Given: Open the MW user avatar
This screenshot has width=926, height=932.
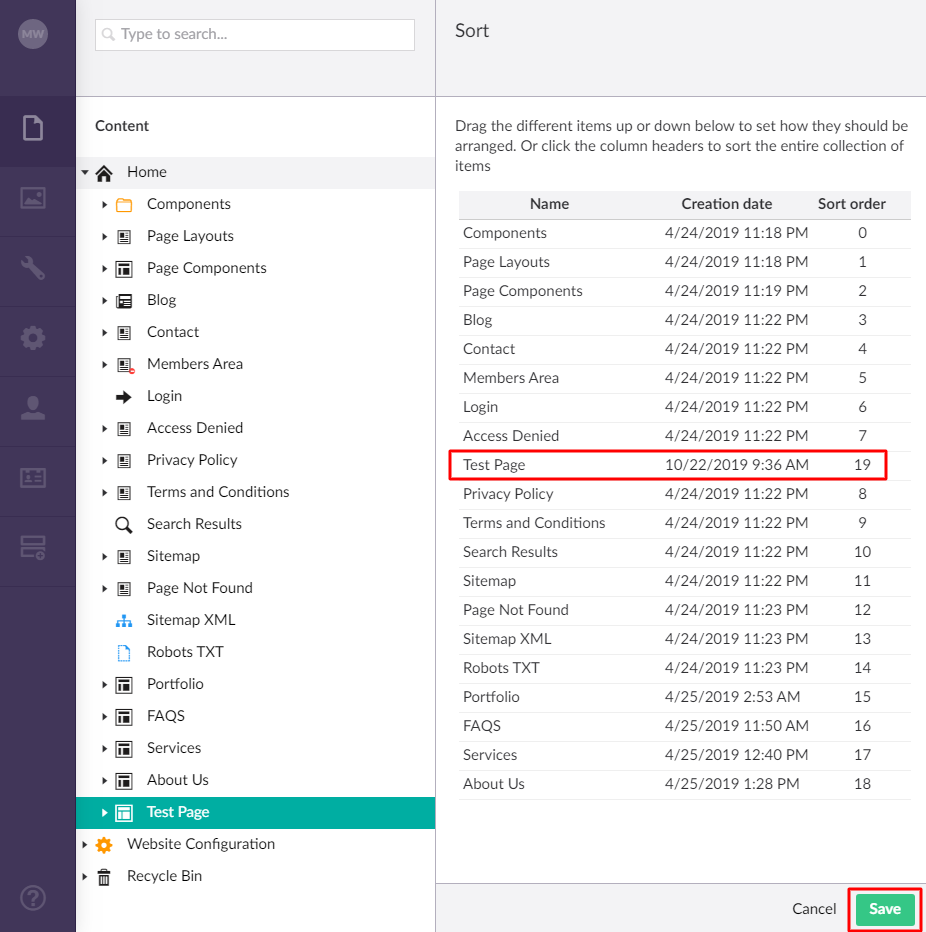Looking at the screenshot, I should coord(33,34).
